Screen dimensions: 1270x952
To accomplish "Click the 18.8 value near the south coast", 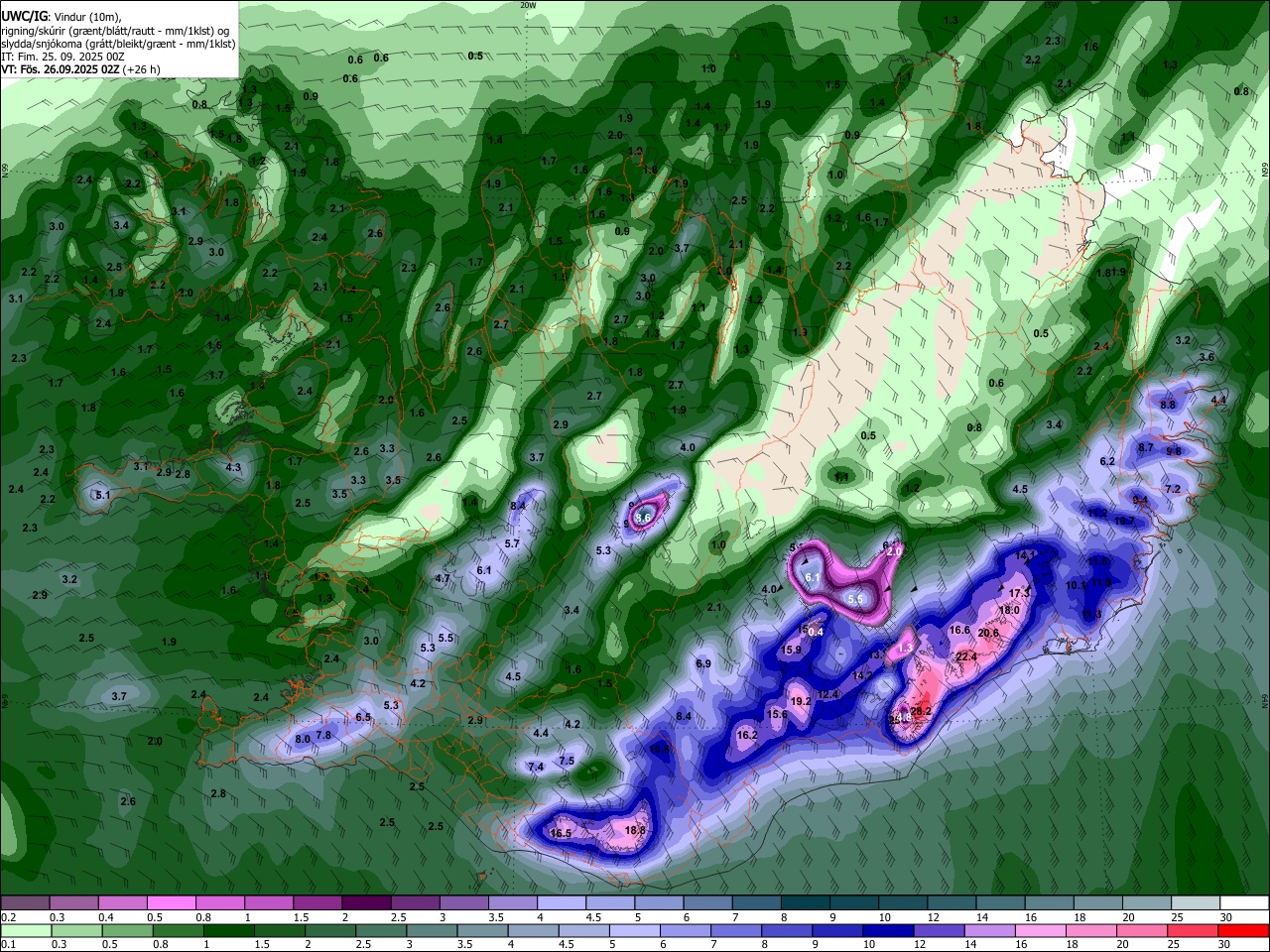I will [636, 830].
